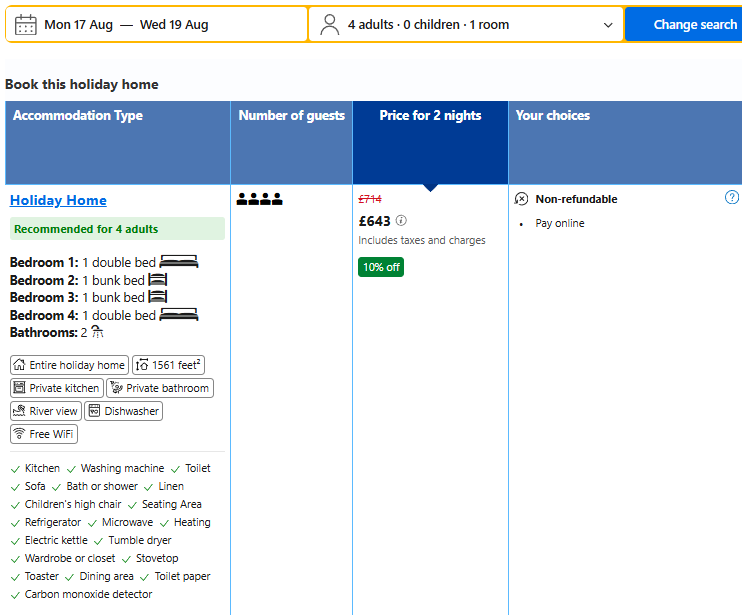
Task: Click the Bedroom 2 bunk bed icon
Action: [x=158, y=280]
